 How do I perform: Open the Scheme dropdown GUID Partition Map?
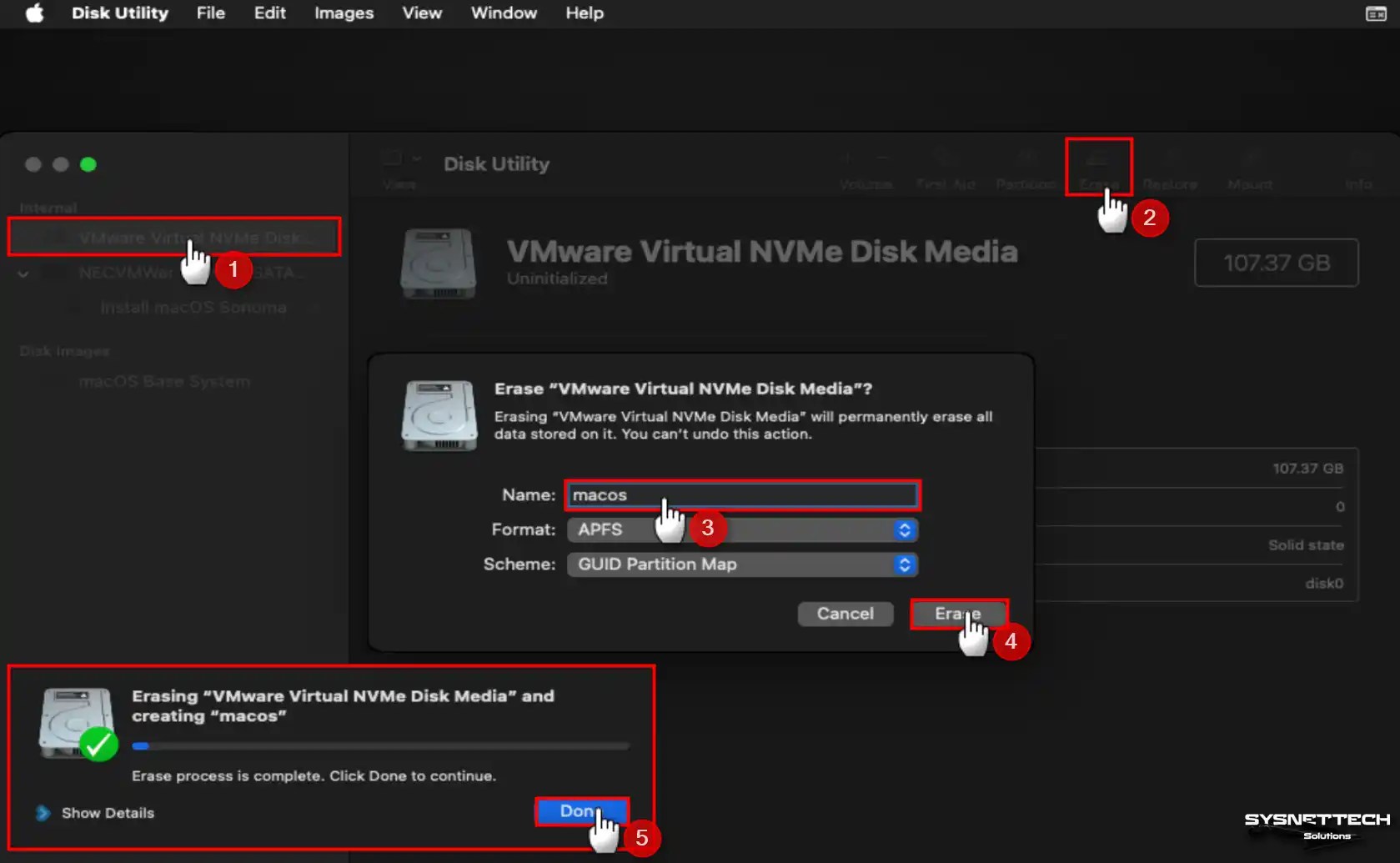click(x=742, y=564)
